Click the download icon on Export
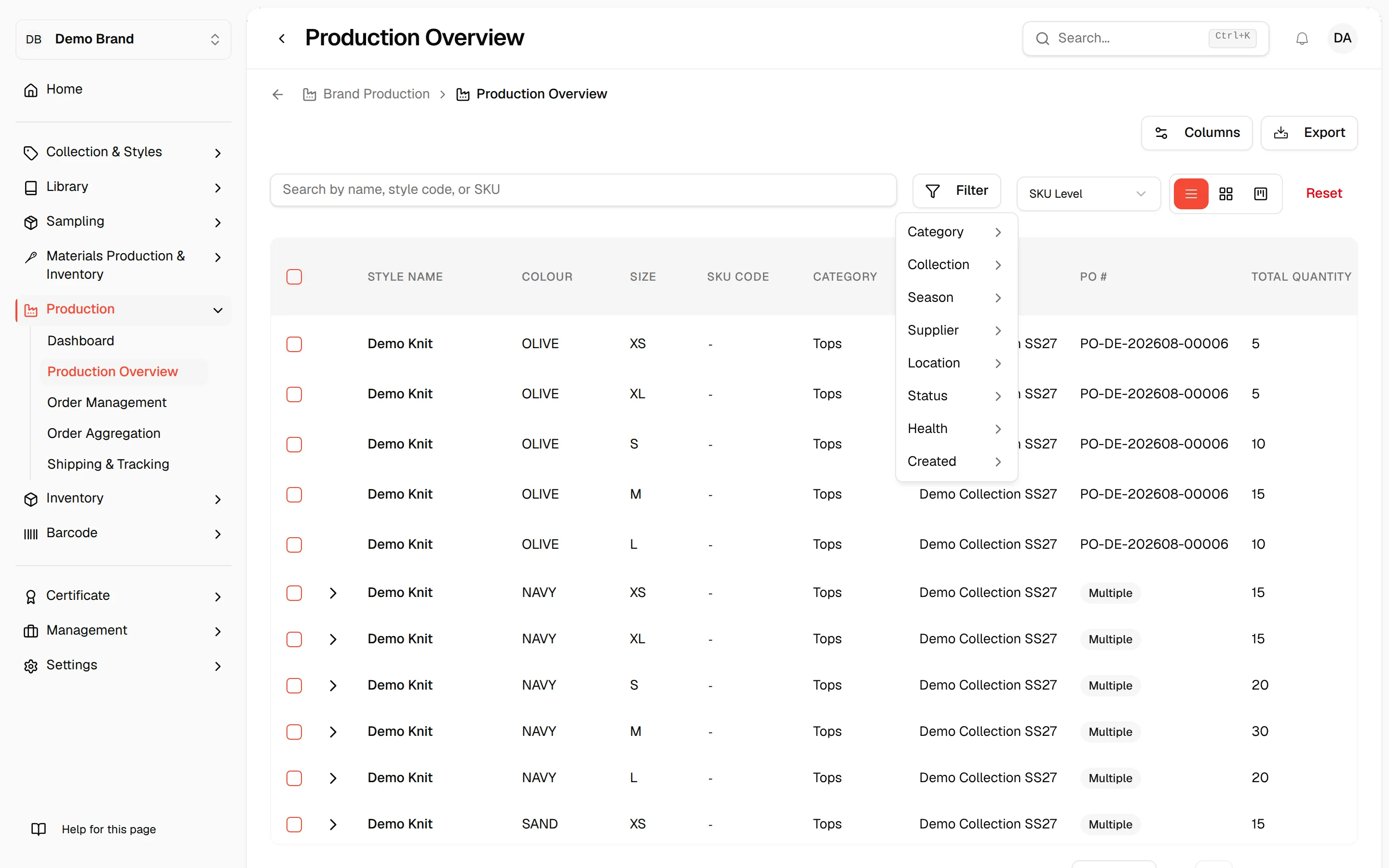The width and height of the screenshot is (1389, 868). point(1280,133)
